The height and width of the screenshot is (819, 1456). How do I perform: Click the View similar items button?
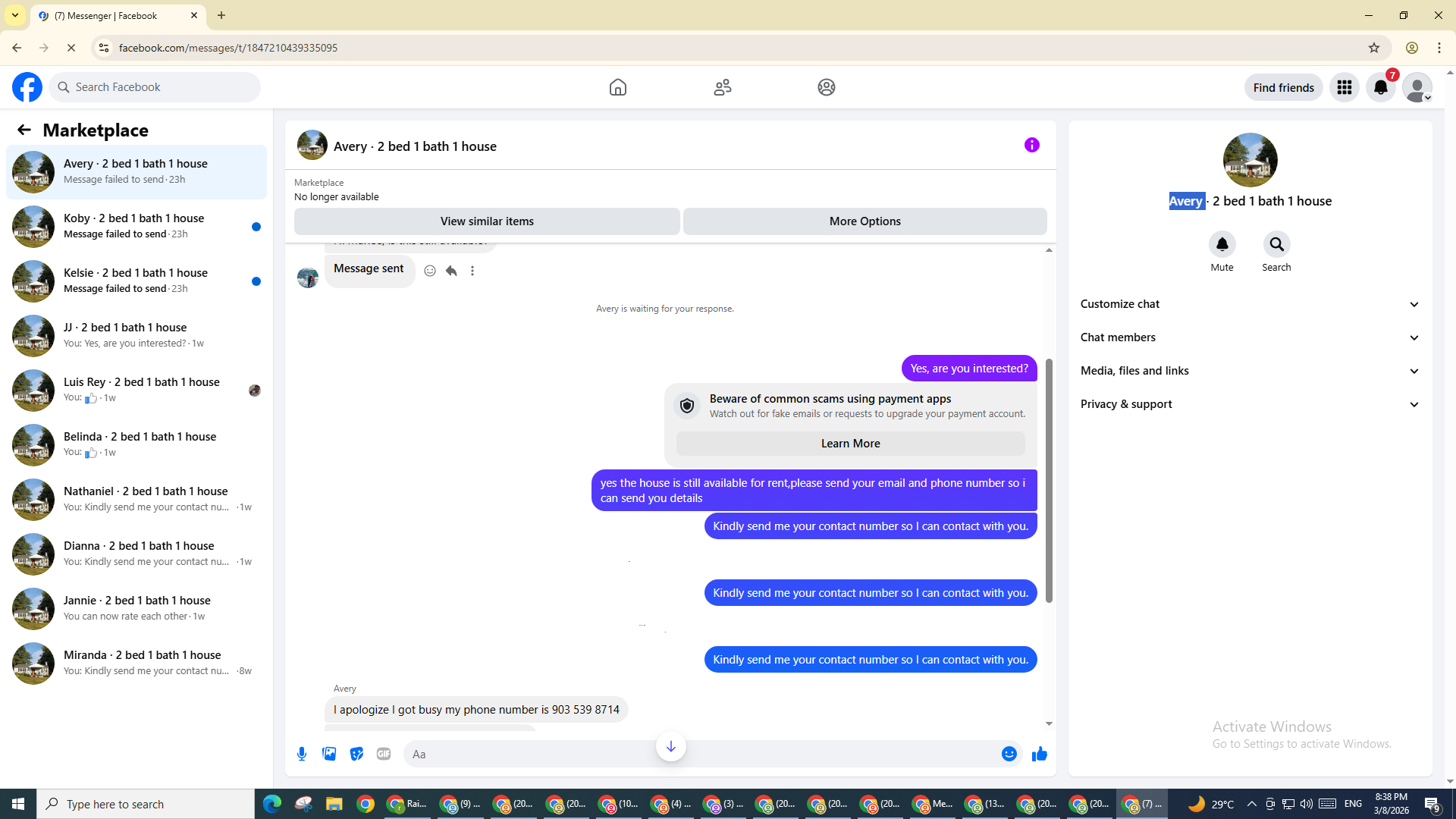[x=487, y=221]
